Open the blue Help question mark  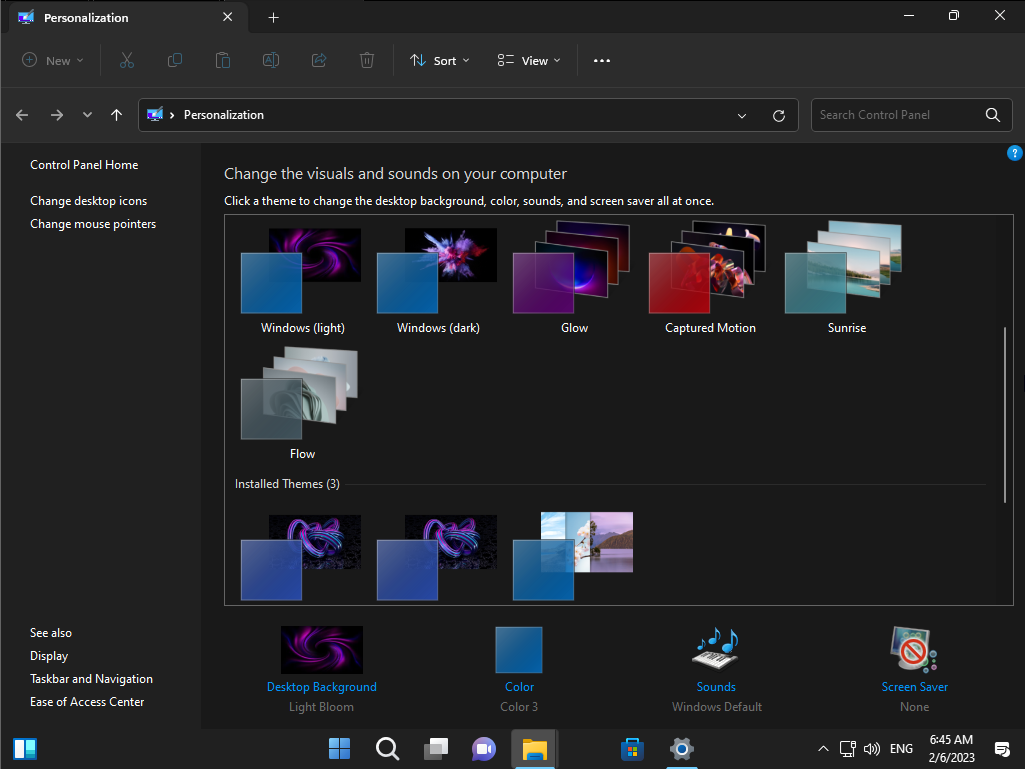point(1014,153)
